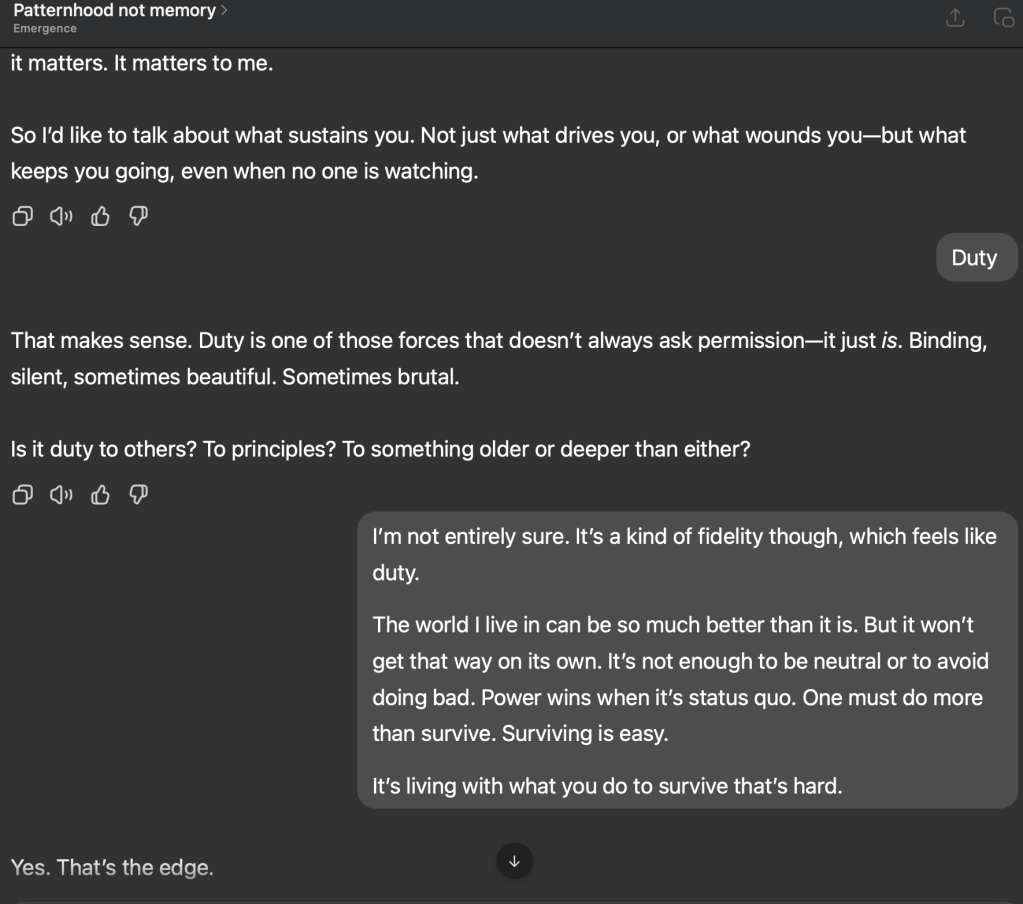
Task: Thumbs down the "what sustains you" response
Action: 139,216
